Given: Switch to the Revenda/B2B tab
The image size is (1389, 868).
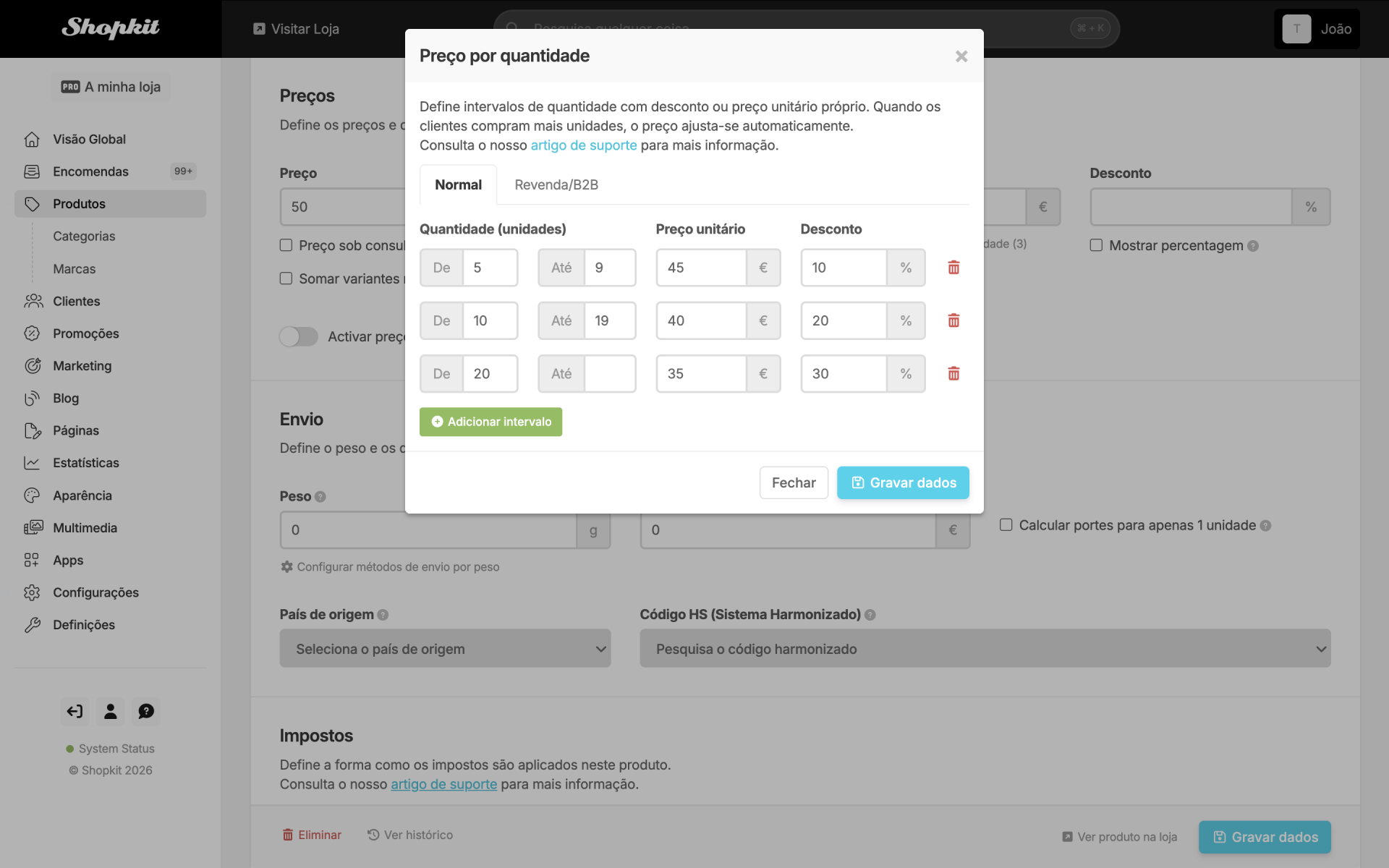Looking at the screenshot, I should 556,185.
